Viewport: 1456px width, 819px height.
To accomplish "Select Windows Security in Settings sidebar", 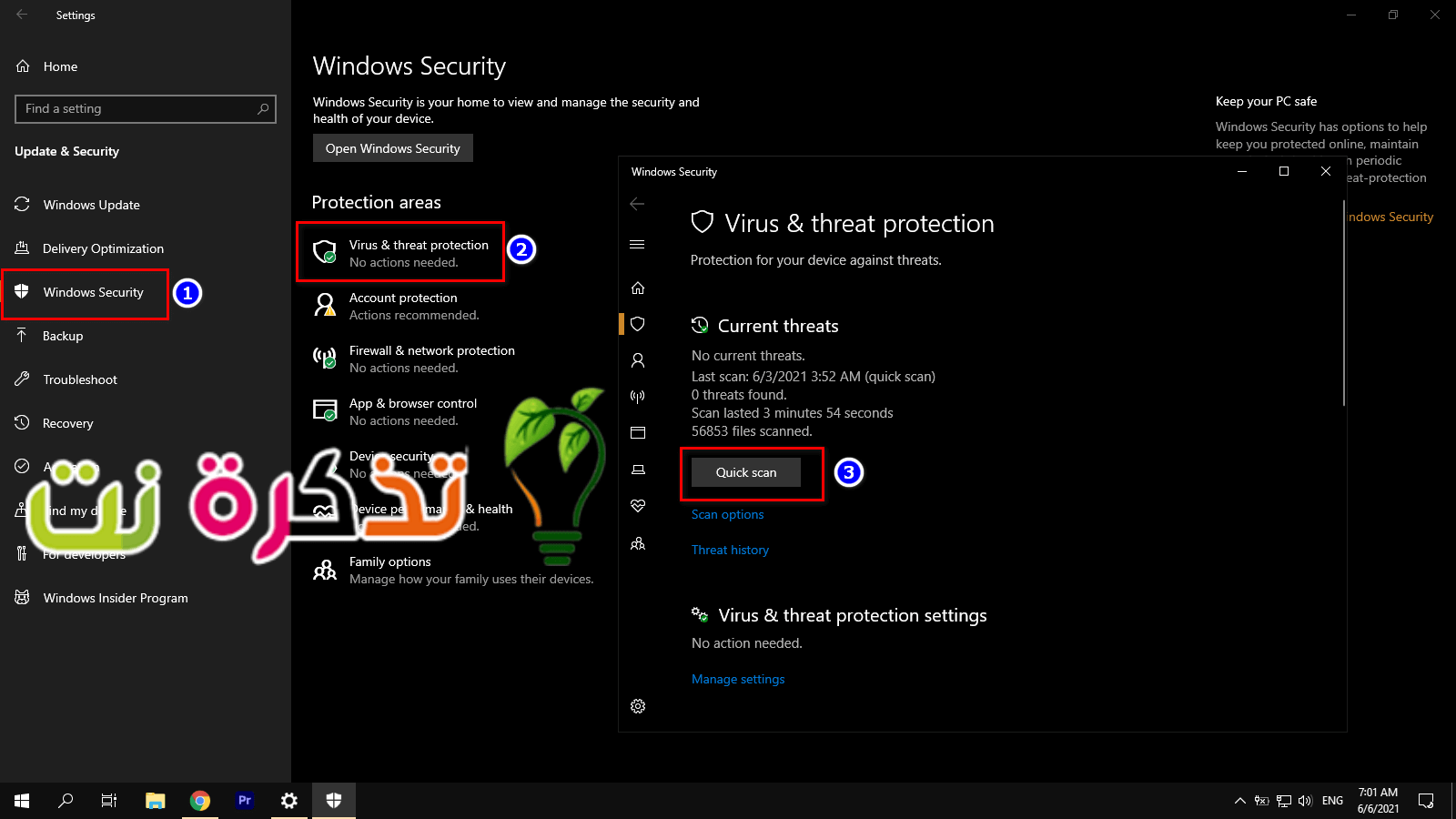I will 146,292.
